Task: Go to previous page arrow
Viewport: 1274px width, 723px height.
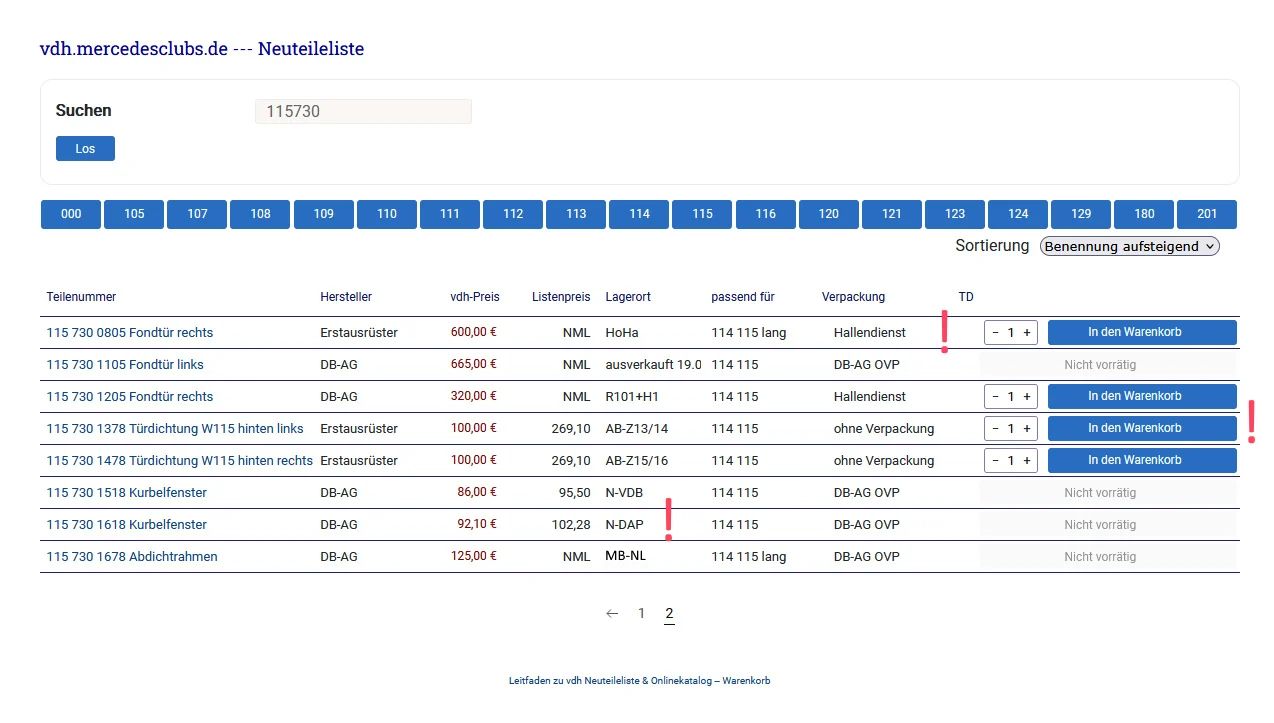Action: [612, 614]
